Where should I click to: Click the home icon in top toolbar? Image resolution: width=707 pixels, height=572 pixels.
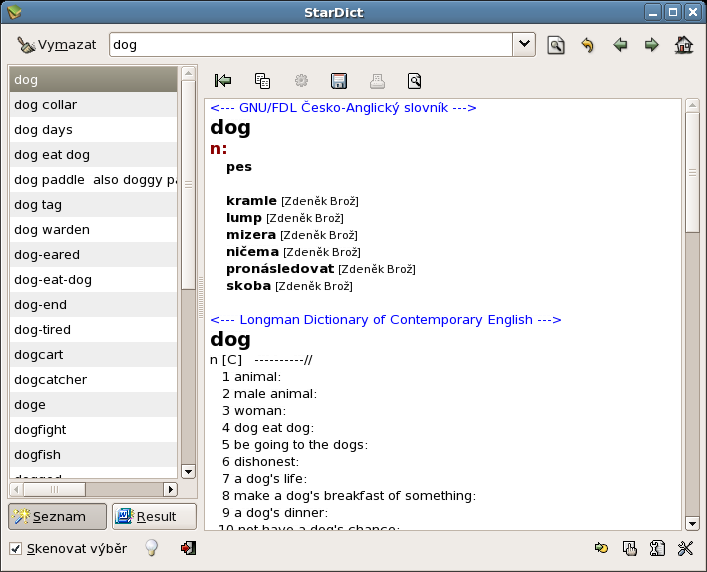coord(684,45)
